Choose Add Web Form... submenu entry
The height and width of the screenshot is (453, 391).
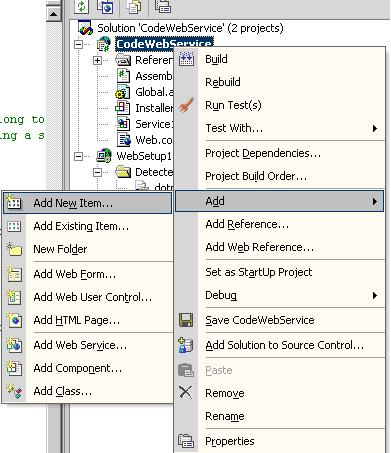(87, 274)
